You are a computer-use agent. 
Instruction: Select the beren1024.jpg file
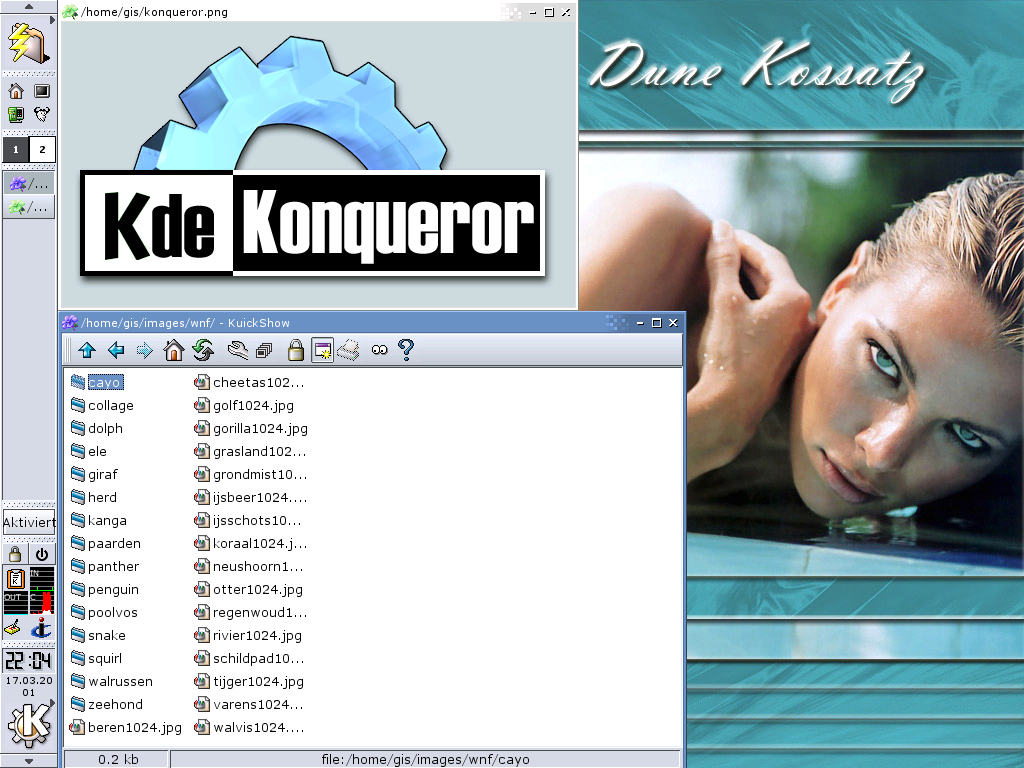point(126,728)
